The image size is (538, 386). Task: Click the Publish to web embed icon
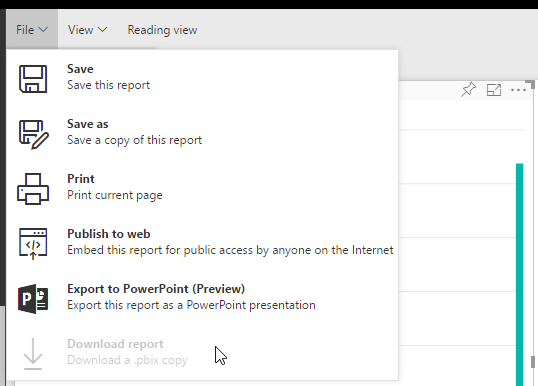click(x=33, y=244)
